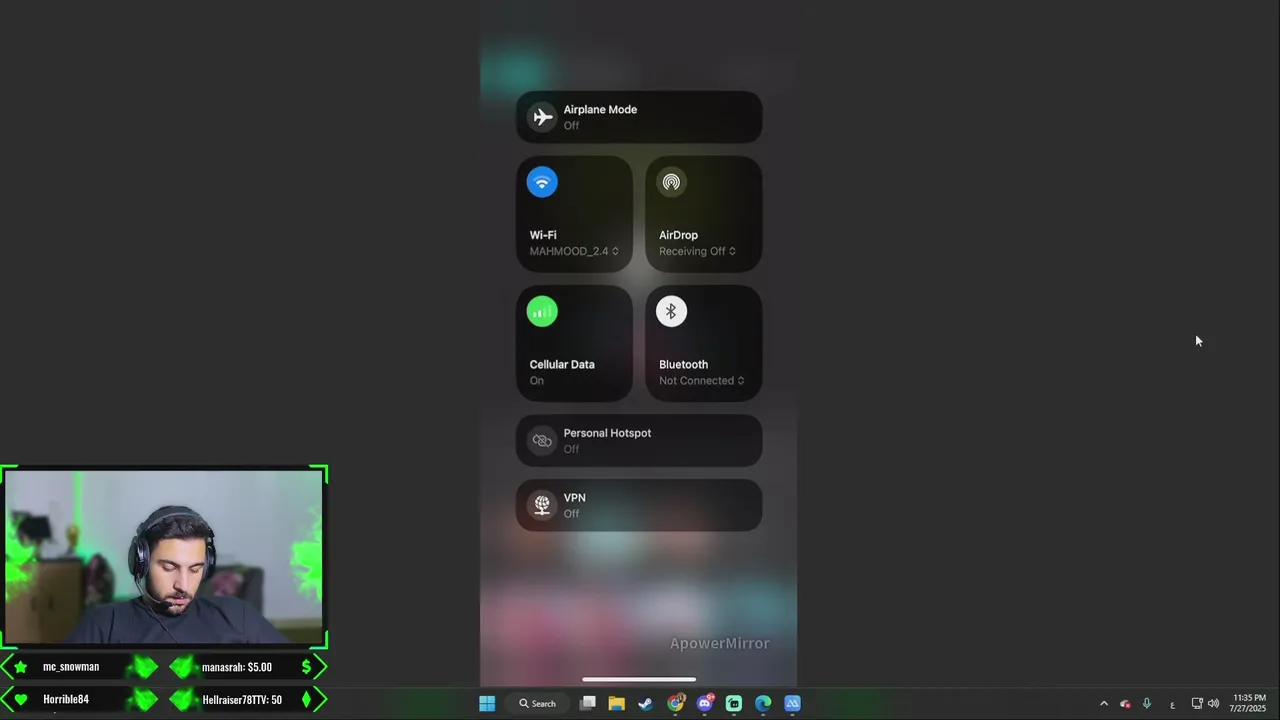Open the clock showing 11:35 PM
The image size is (1280, 720).
click(1248, 703)
